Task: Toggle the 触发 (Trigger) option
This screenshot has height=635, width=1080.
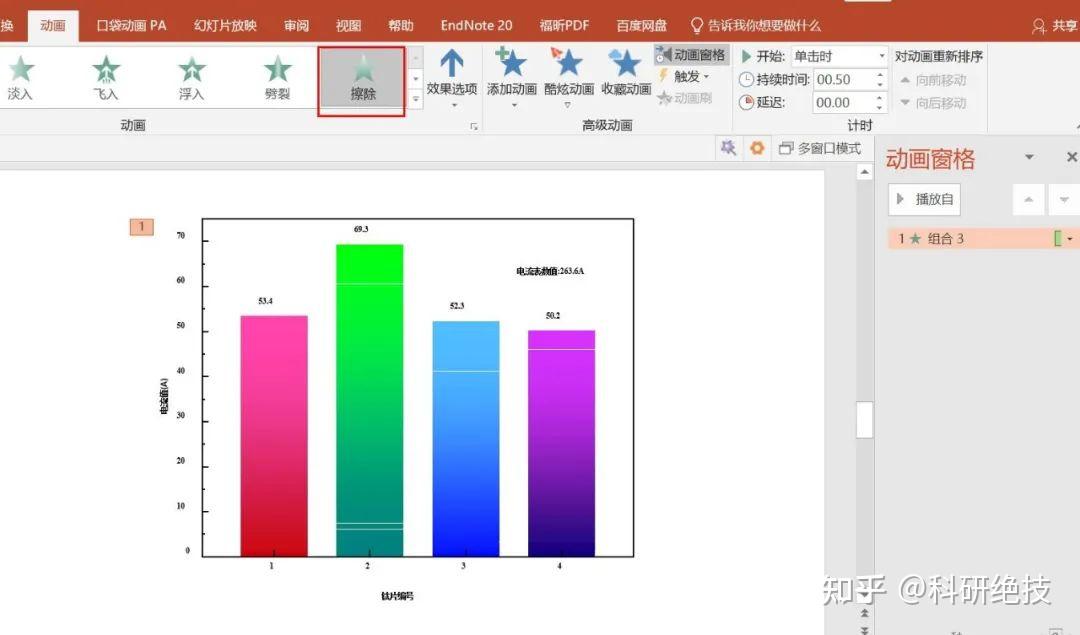Action: click(685, 77)
